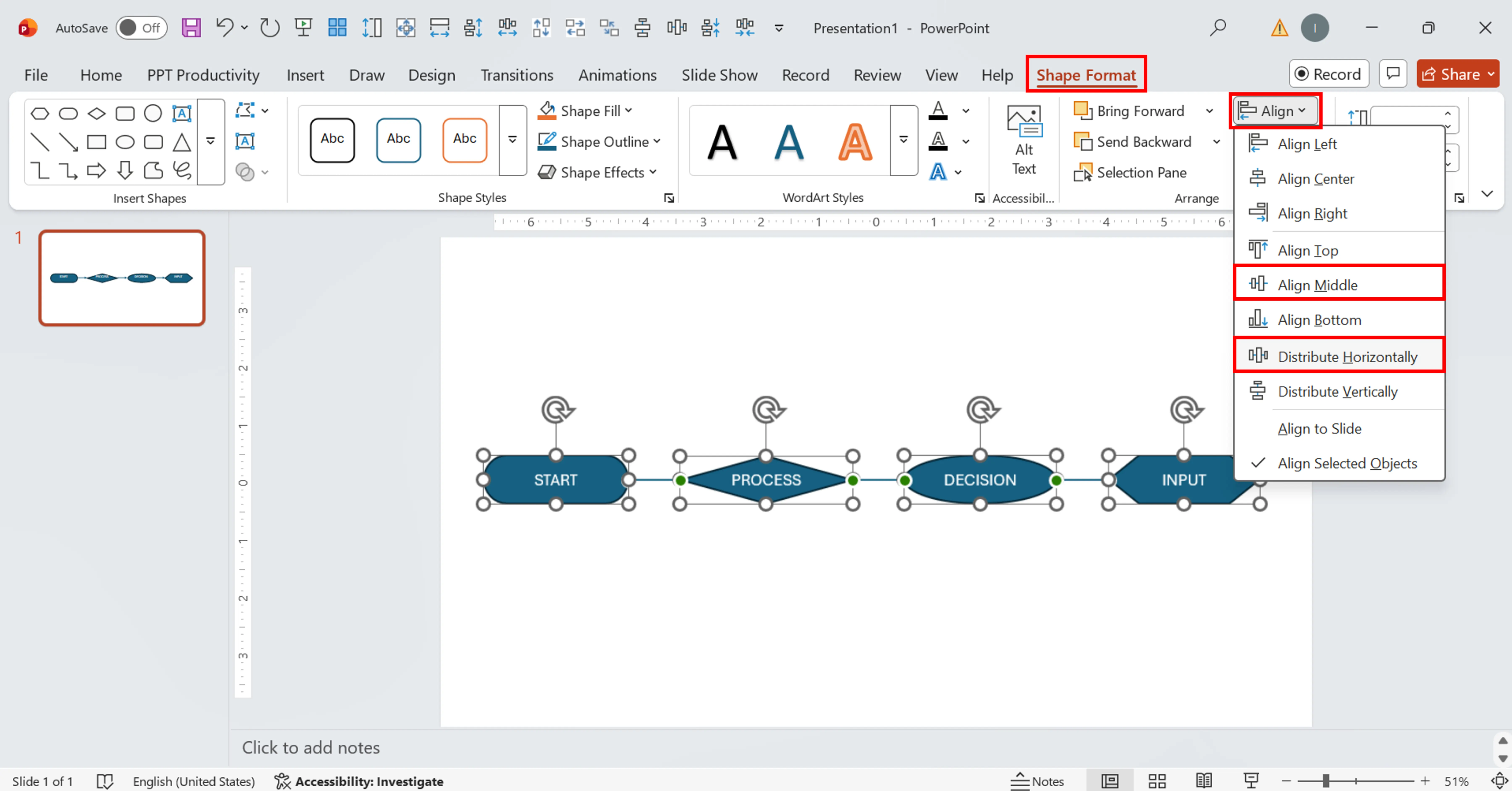Click the Undo icon
1512x791 pixels.
tap(224, 28)
